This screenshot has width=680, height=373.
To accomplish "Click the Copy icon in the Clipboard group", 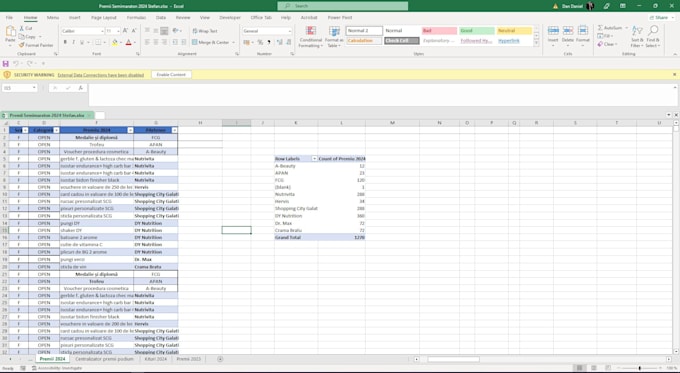I will 22,37.
